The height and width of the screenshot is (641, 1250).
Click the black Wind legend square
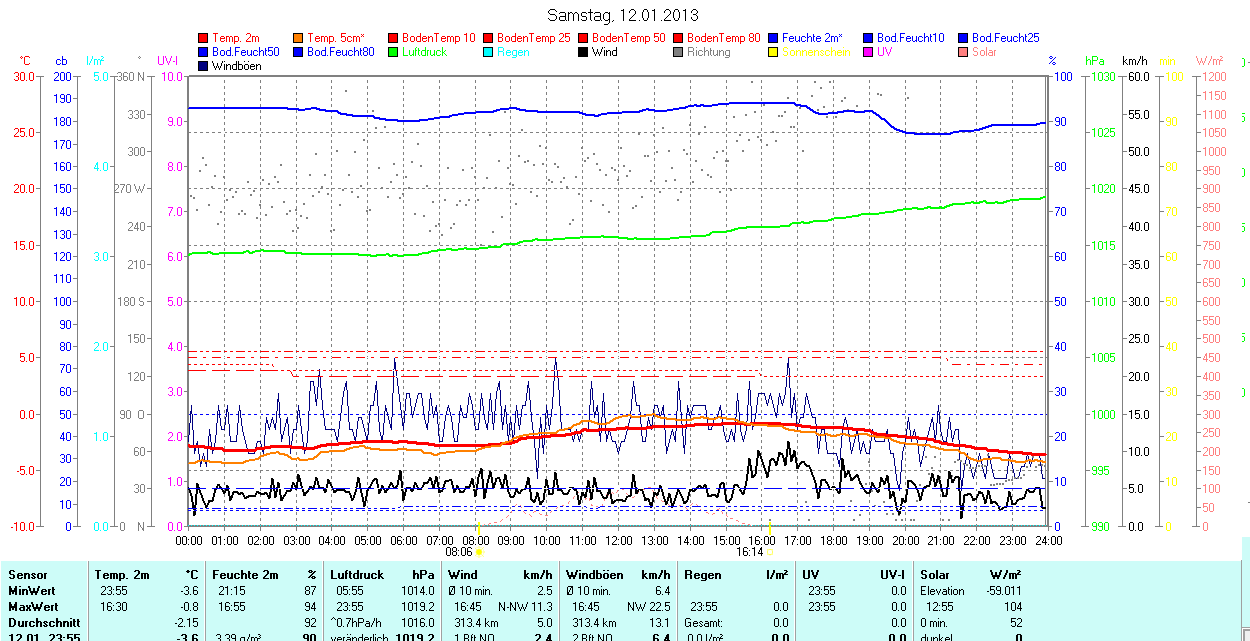click(584, 52)
